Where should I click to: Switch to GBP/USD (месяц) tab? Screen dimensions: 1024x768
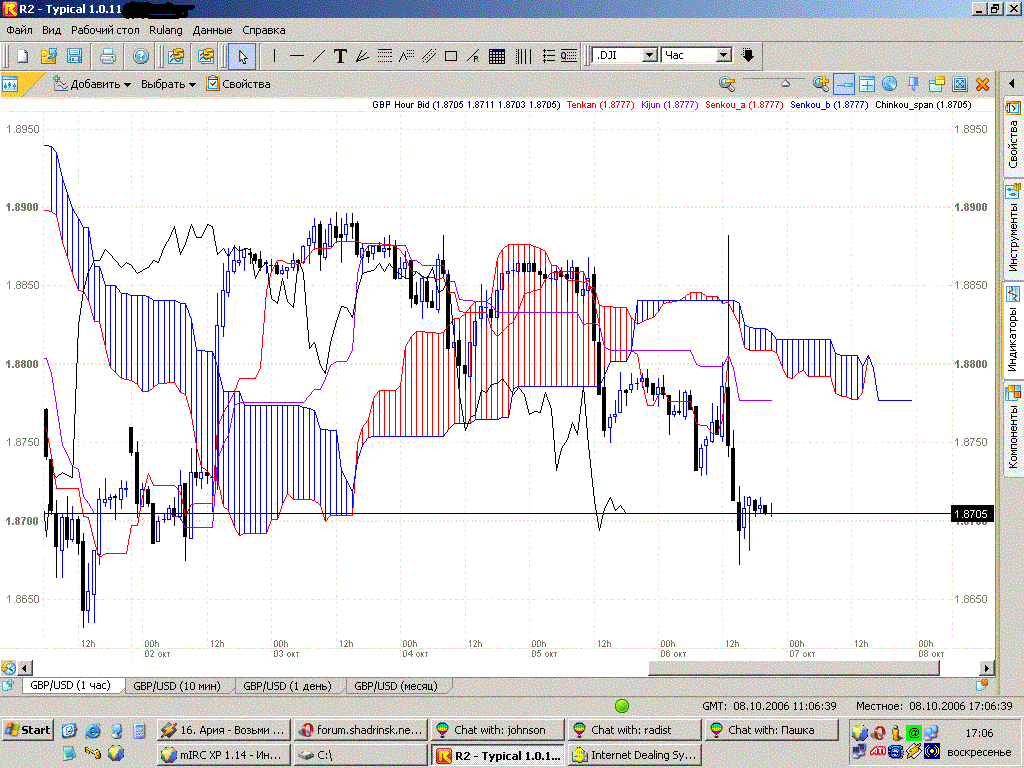pos(396,686)
